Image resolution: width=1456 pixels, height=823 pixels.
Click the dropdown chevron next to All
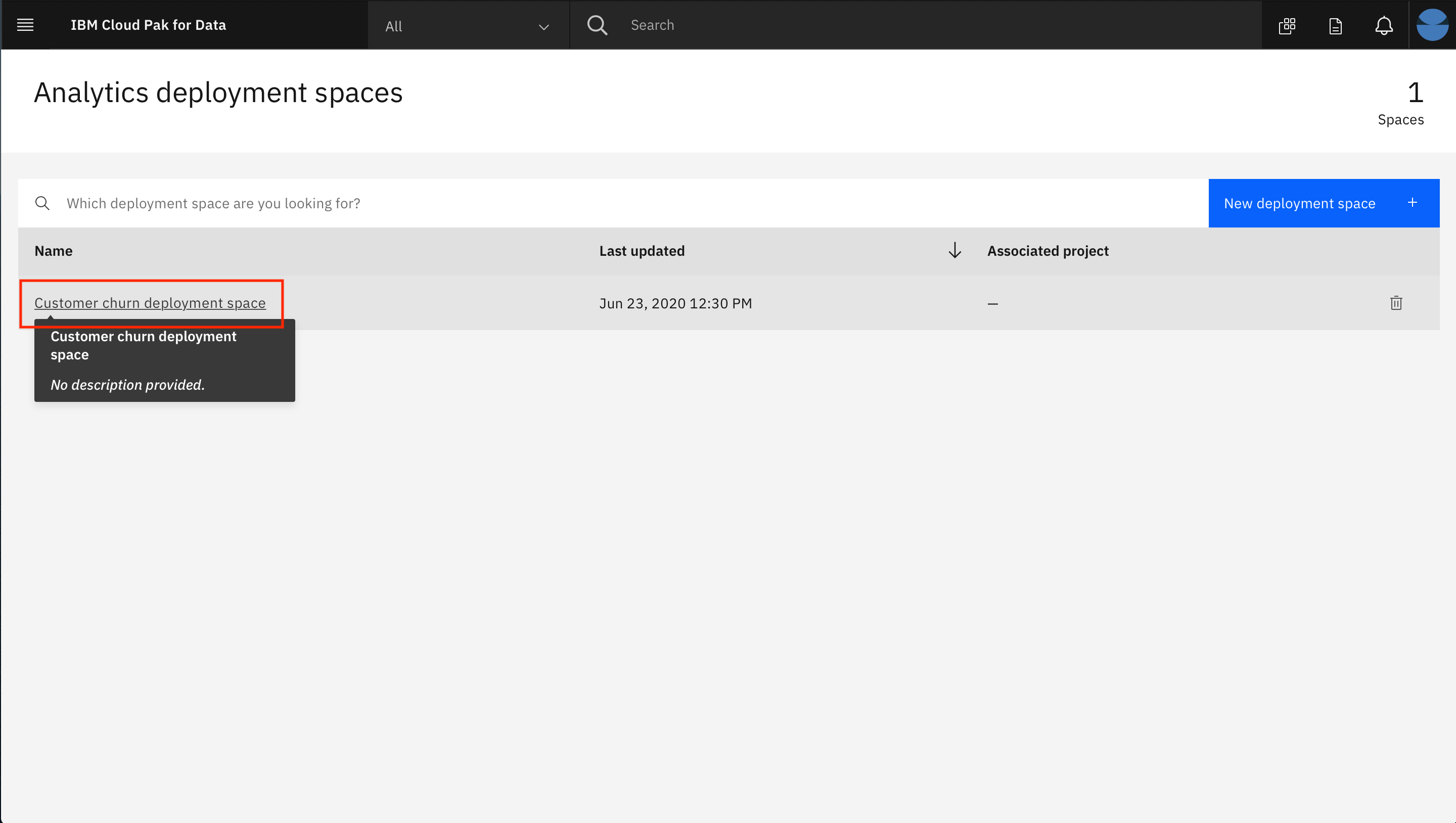coord(544,27)
